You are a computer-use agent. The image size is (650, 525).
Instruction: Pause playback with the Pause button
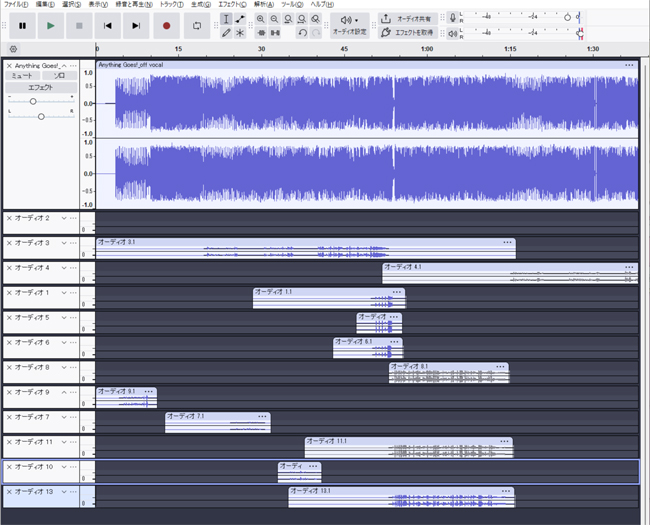pyautogui.click(x=22, y=25)
